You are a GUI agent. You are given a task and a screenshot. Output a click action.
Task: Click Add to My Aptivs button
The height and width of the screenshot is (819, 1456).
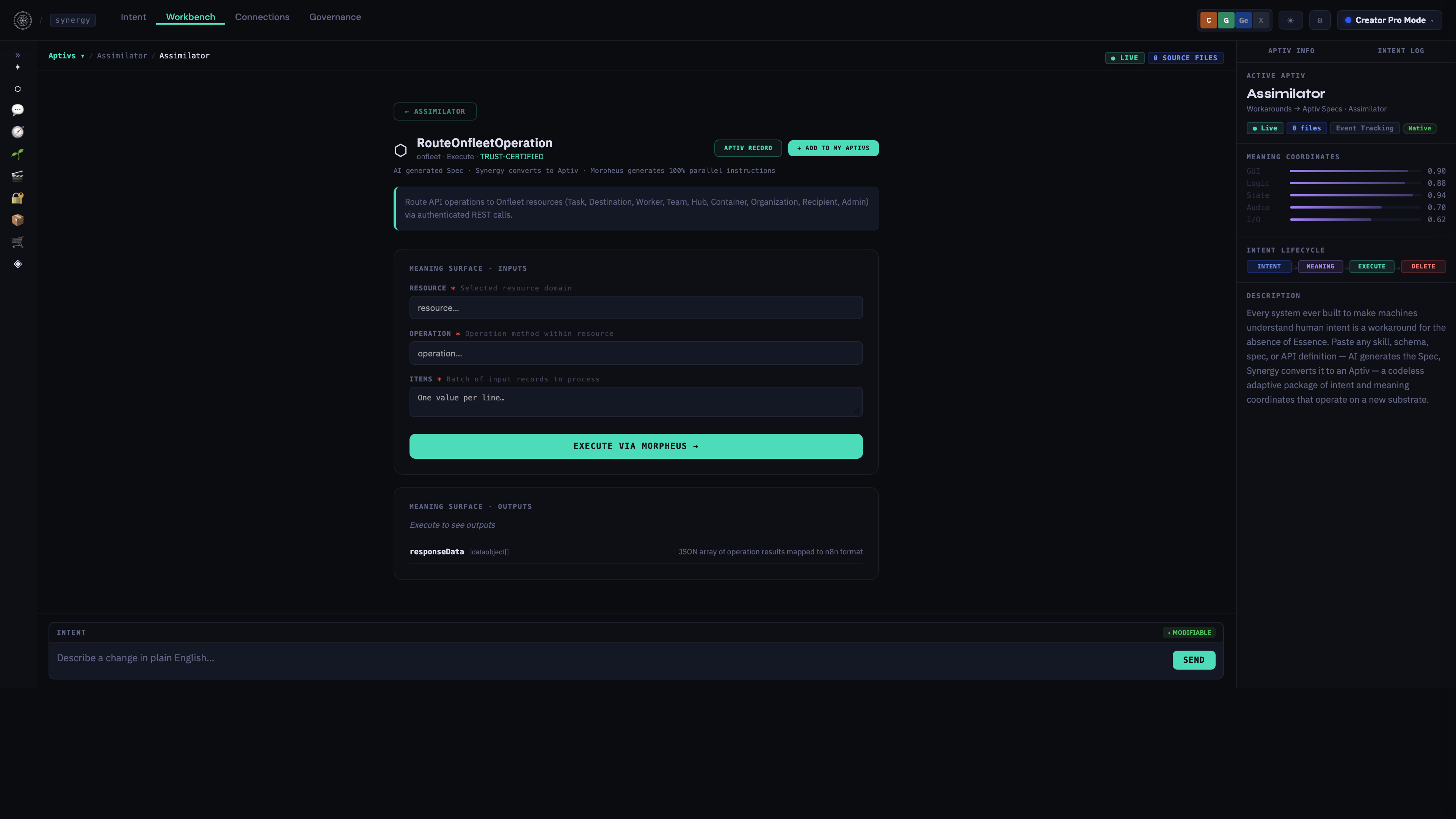(x=833, y=148)
